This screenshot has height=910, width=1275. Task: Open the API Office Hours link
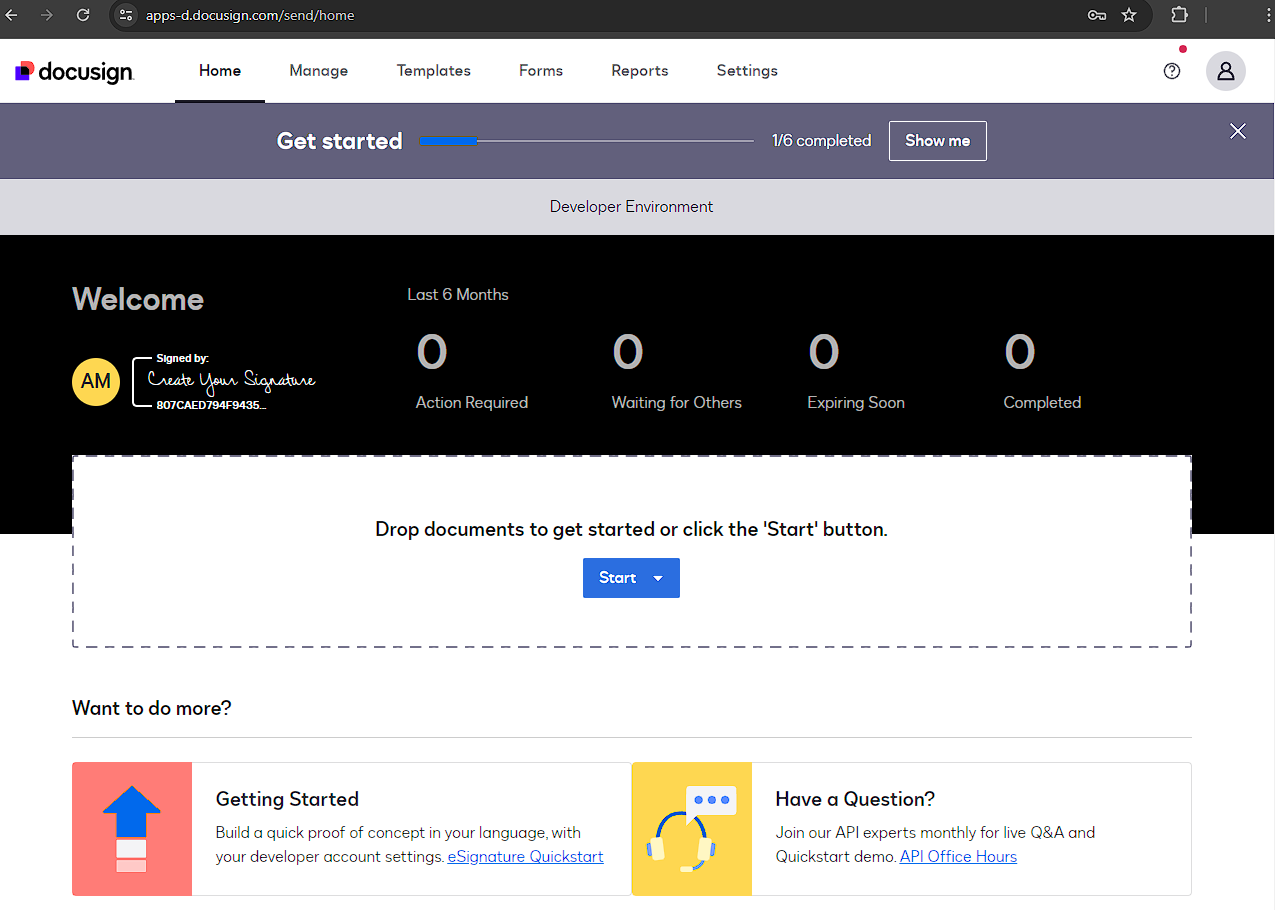tap(958, 857)
